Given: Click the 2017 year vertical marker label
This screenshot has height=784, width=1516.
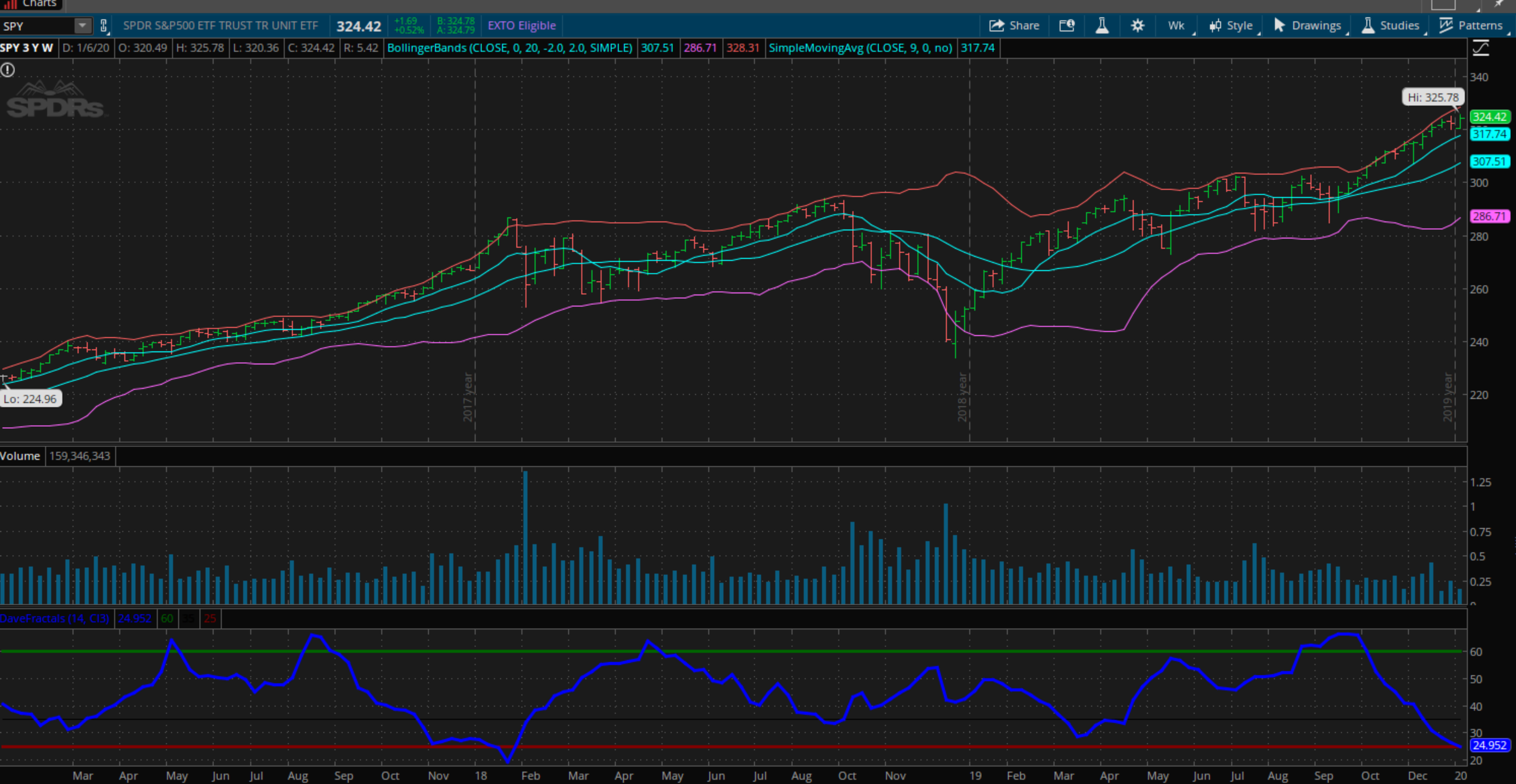Looking at the screenshot, I should point(468,396).
